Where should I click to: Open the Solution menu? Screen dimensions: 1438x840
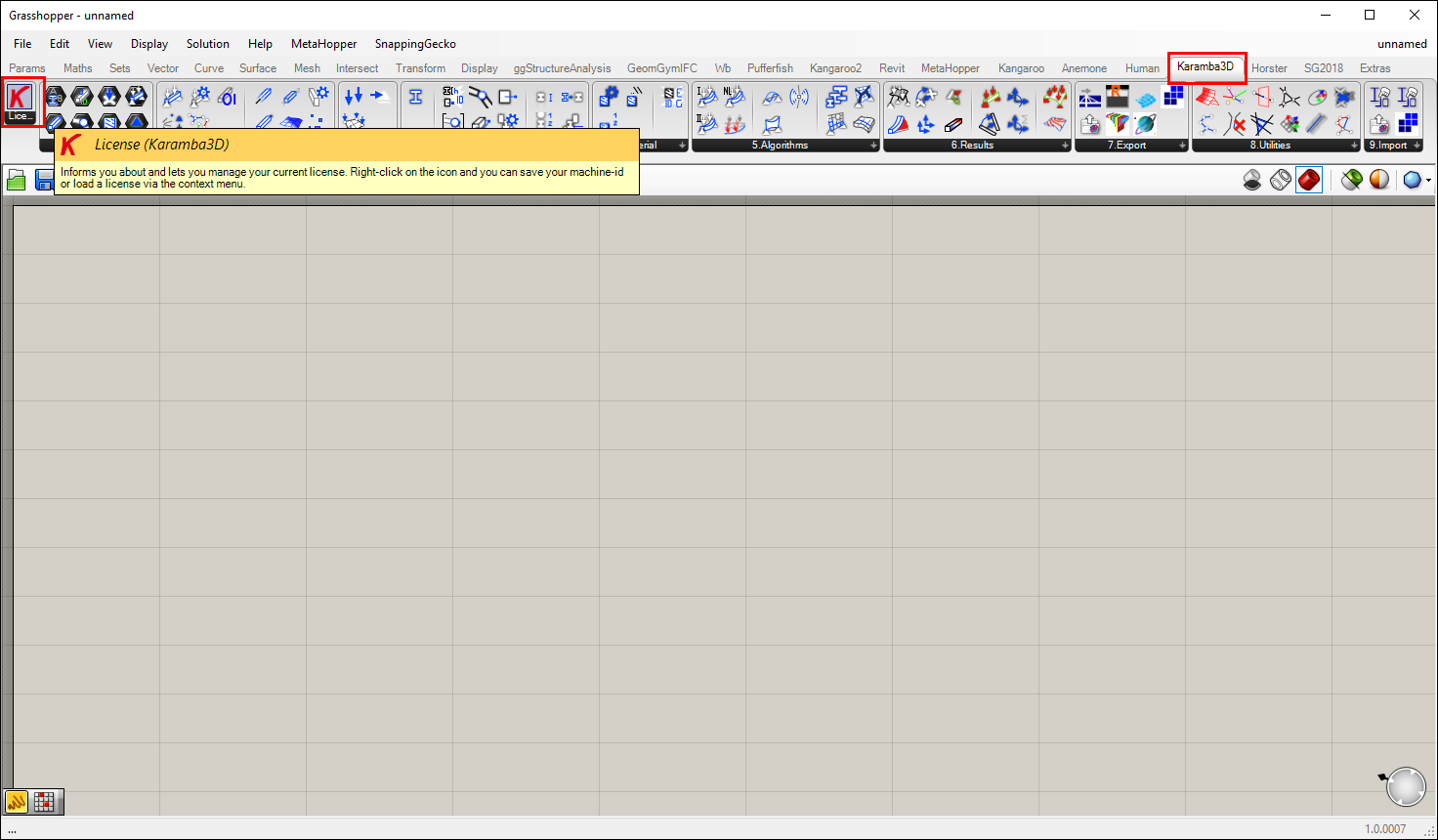tap(207, 44)
